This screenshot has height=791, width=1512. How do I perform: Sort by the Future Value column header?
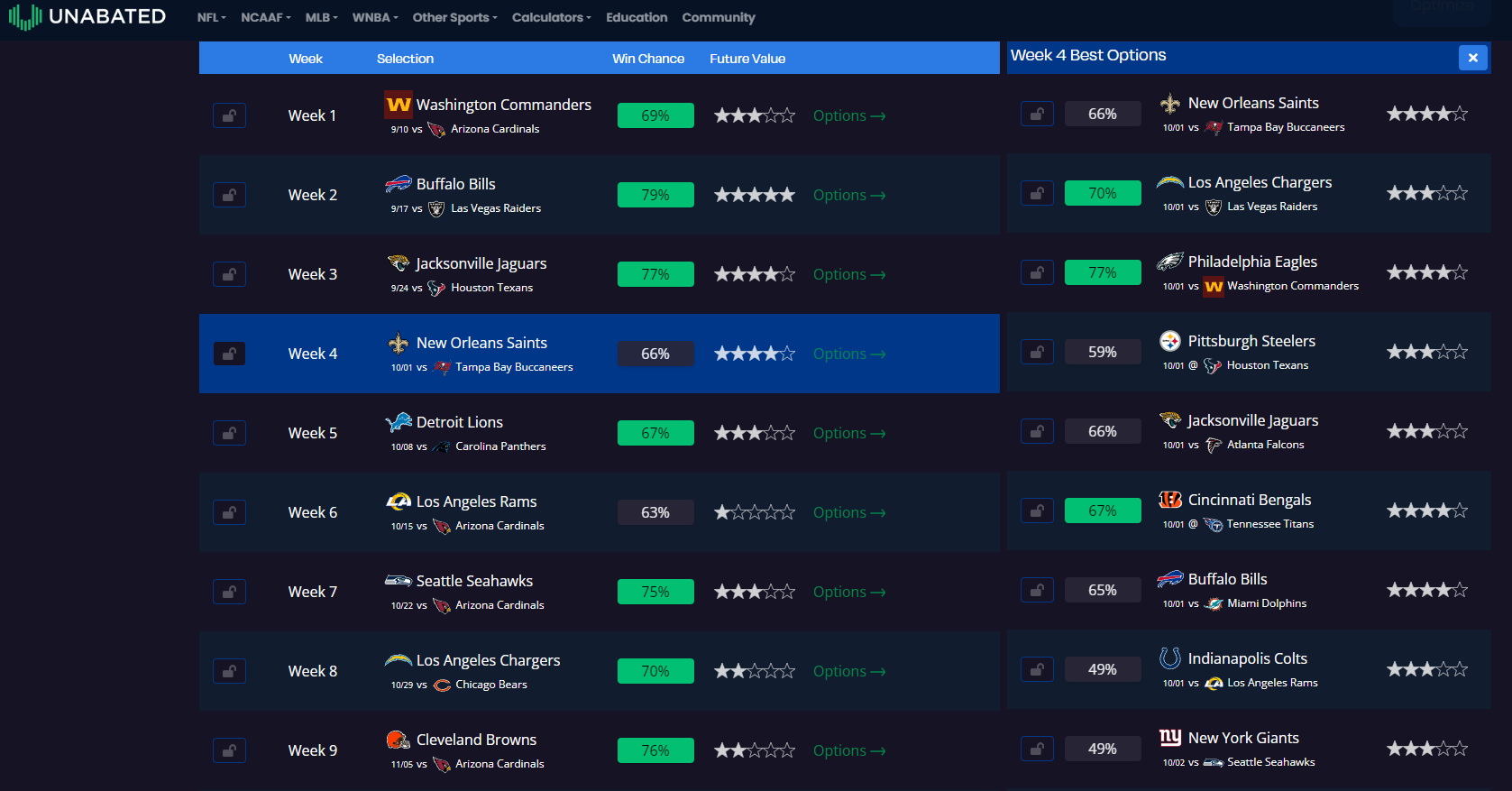click(x=747, y=59)
